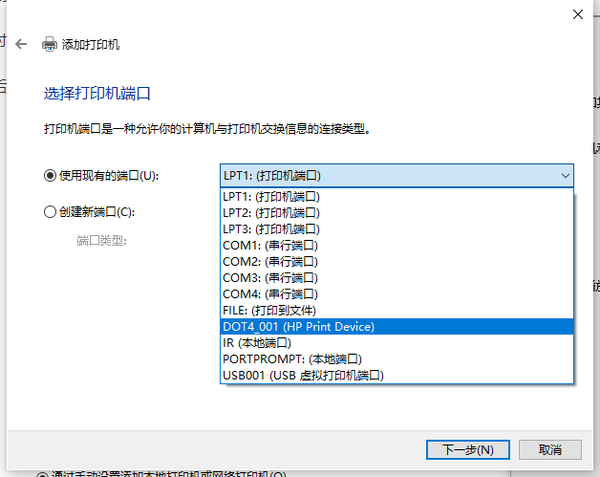Click the port description sentence 打印机端口是一种...
Image resolution: width=600 pixels, height=477 pixels.
[207, 129]
